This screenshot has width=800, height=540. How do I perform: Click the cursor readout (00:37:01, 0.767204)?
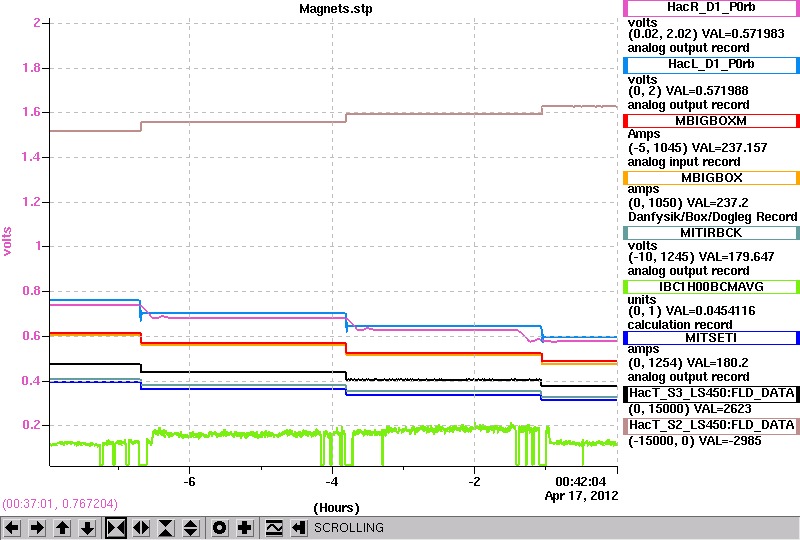[x=60, y=504]
